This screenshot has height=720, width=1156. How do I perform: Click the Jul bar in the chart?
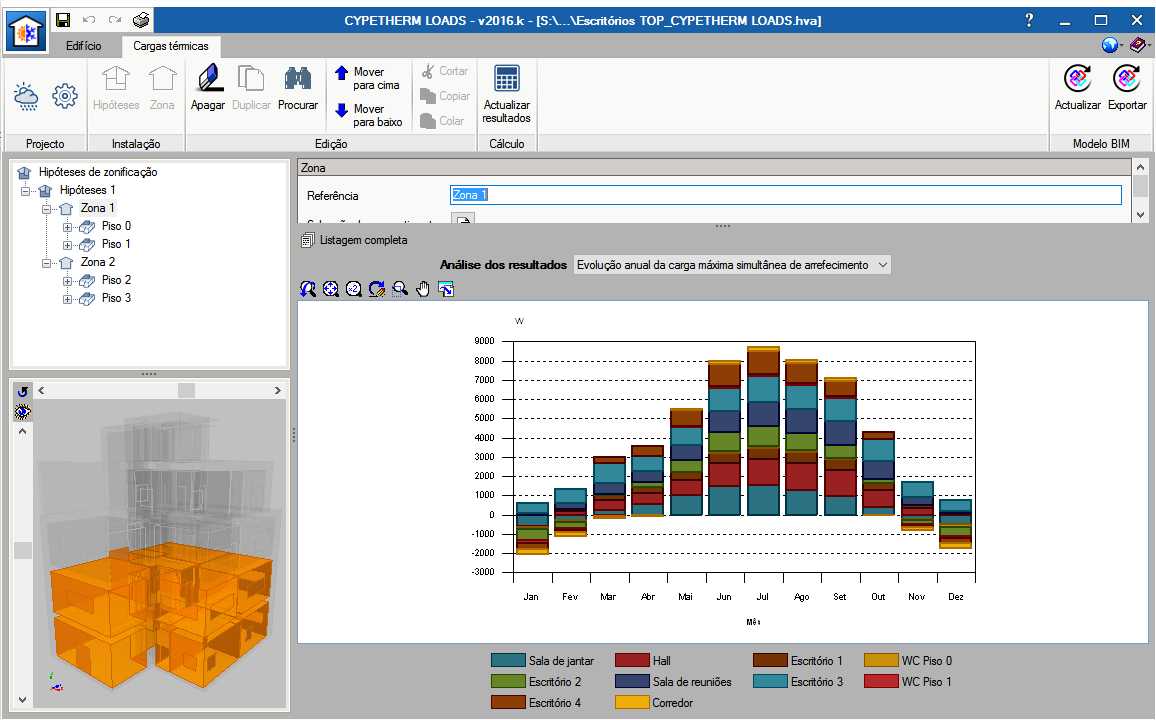coord(763,430)
